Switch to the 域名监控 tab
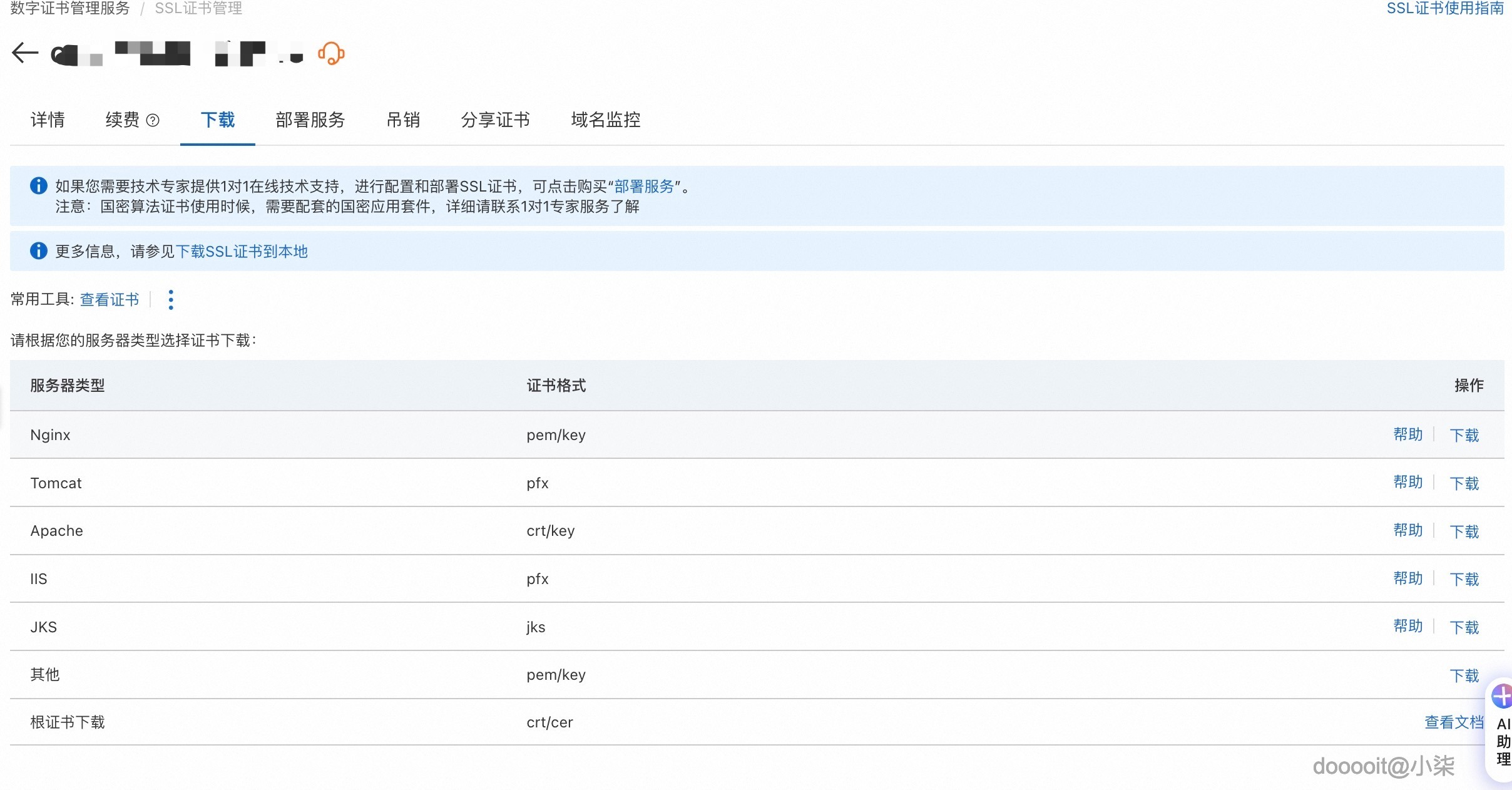Image resolution: width=1512 pixels, height=790 pixels. tap(605, 120)
